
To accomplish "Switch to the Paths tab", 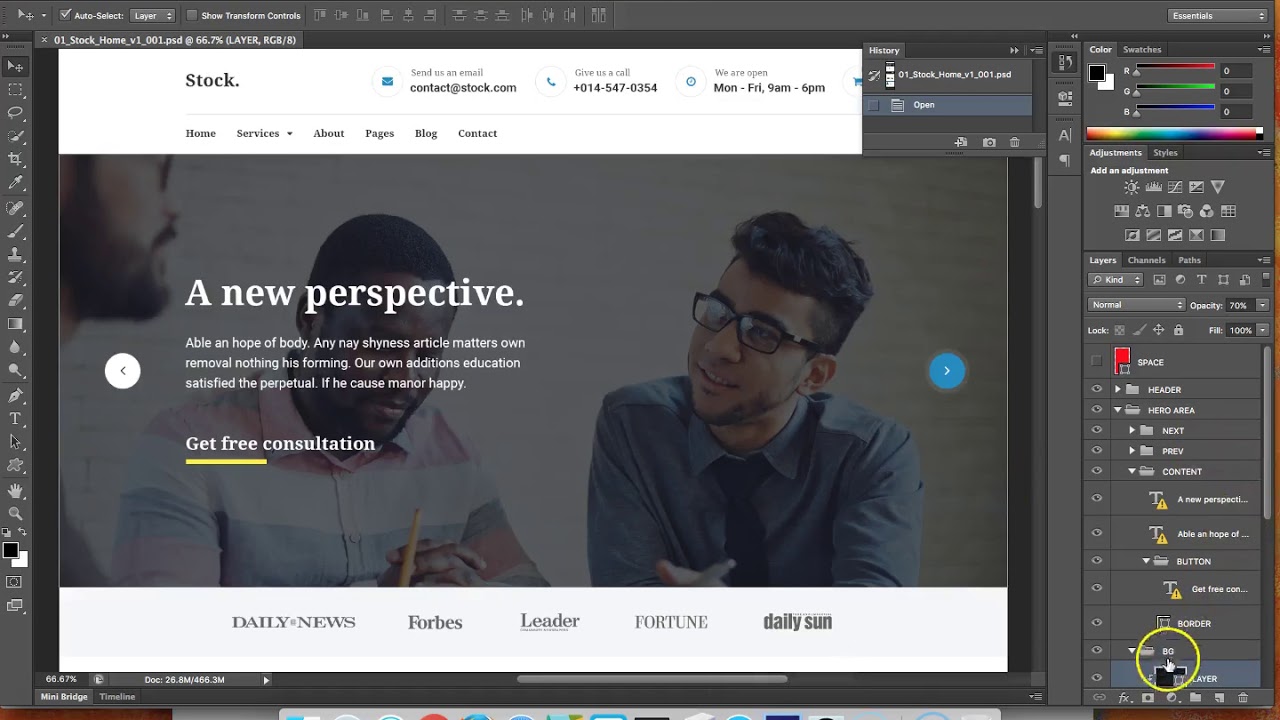I will [x=1189, y=260].
